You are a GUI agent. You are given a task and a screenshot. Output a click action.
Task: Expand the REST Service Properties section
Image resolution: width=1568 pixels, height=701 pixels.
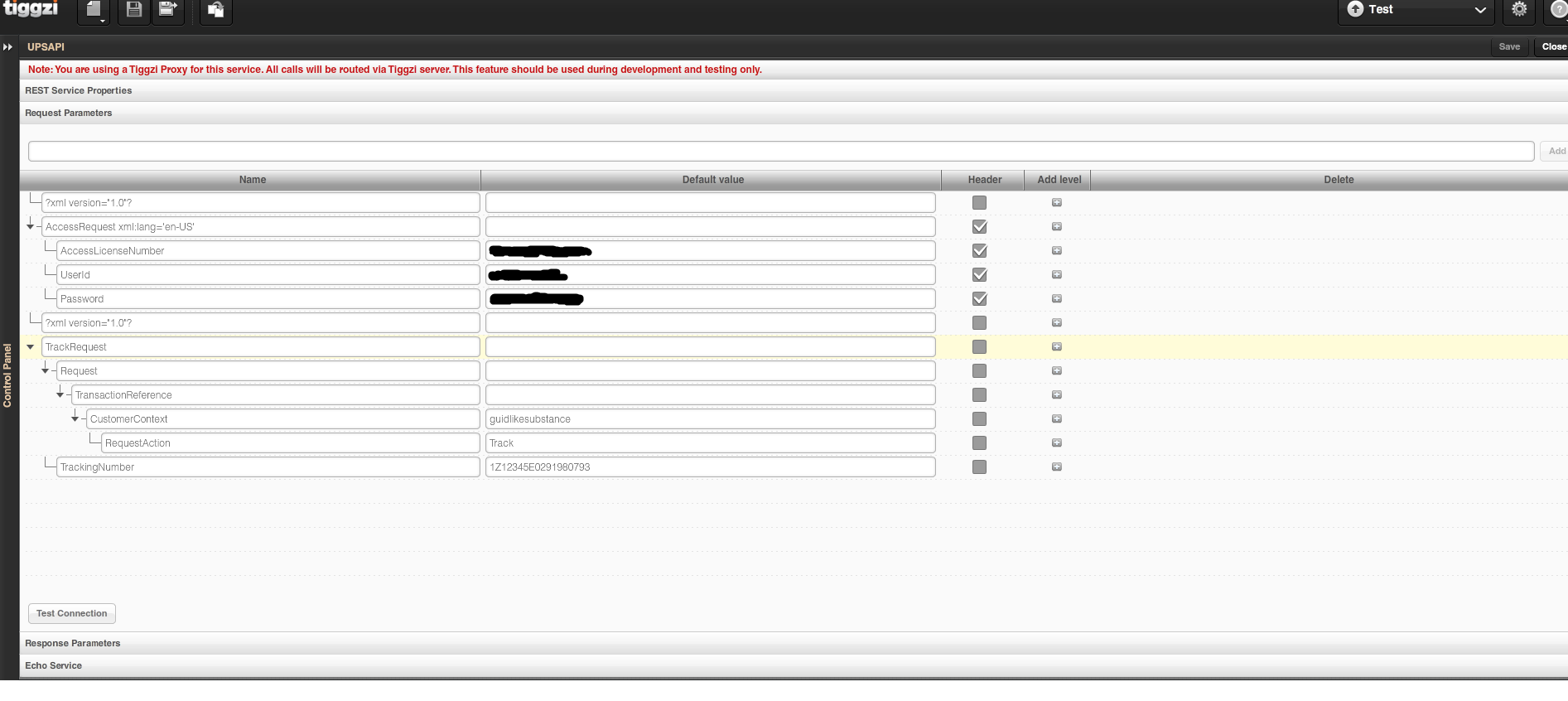[x=79, y=91]
